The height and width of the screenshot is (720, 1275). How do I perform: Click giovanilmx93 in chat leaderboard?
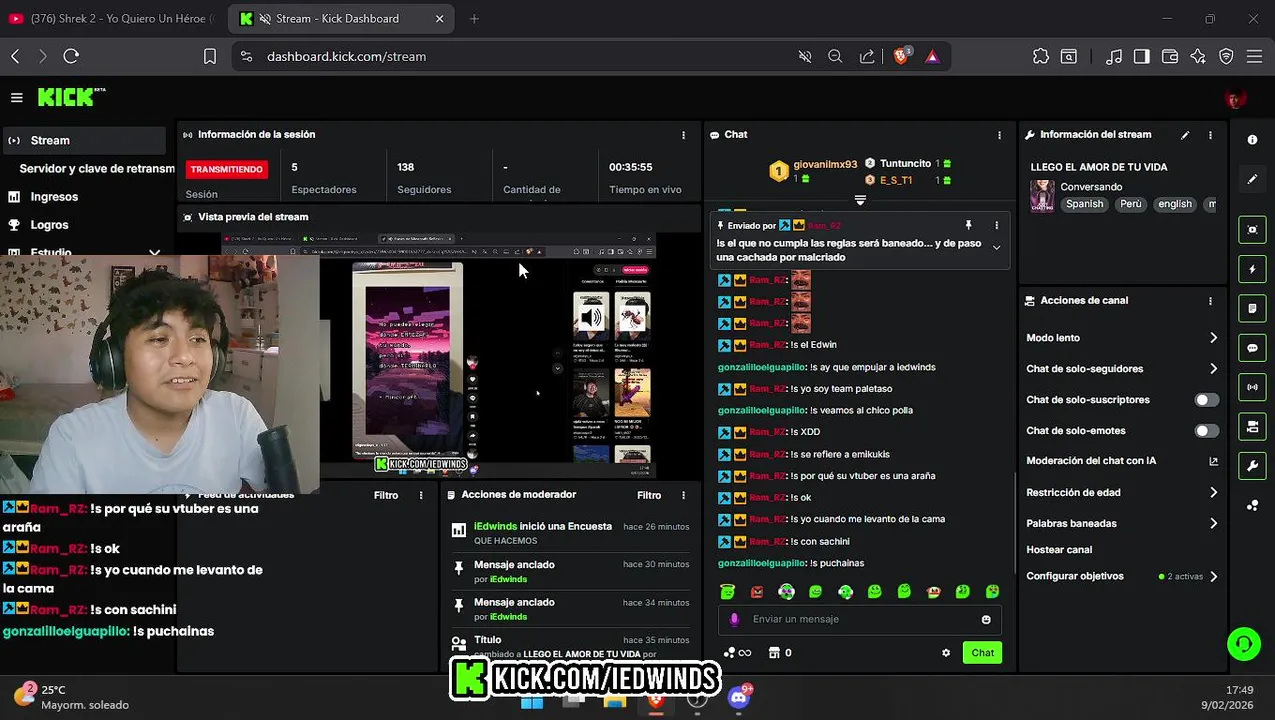tap(825, 164)
